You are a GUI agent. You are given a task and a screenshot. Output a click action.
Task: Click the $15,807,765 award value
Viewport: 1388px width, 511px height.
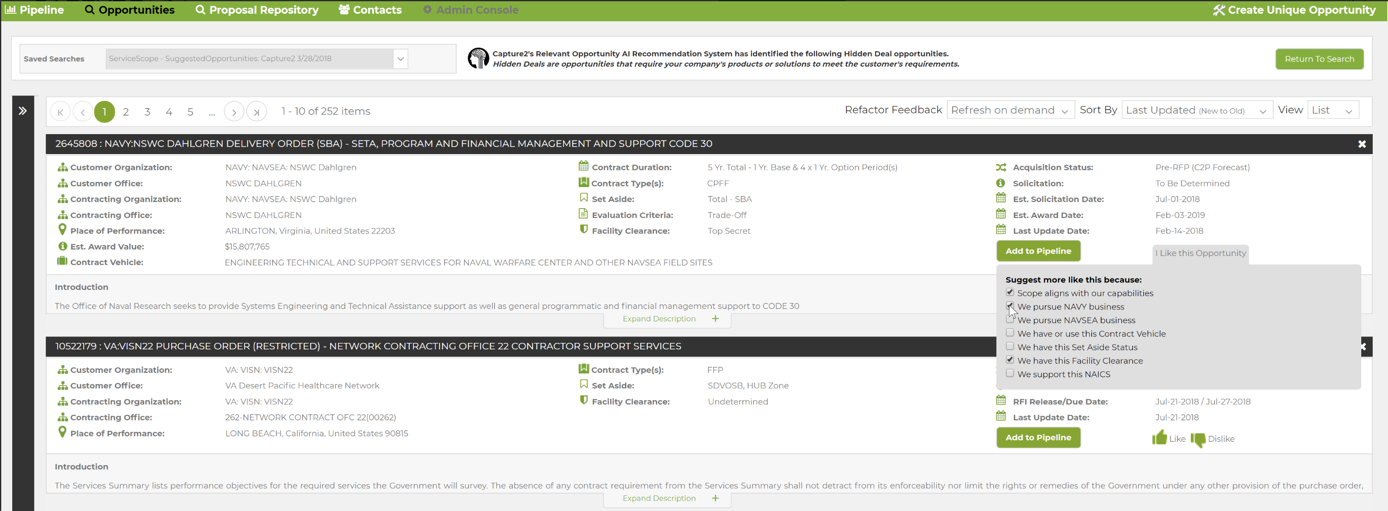click(x=247, y=246)
